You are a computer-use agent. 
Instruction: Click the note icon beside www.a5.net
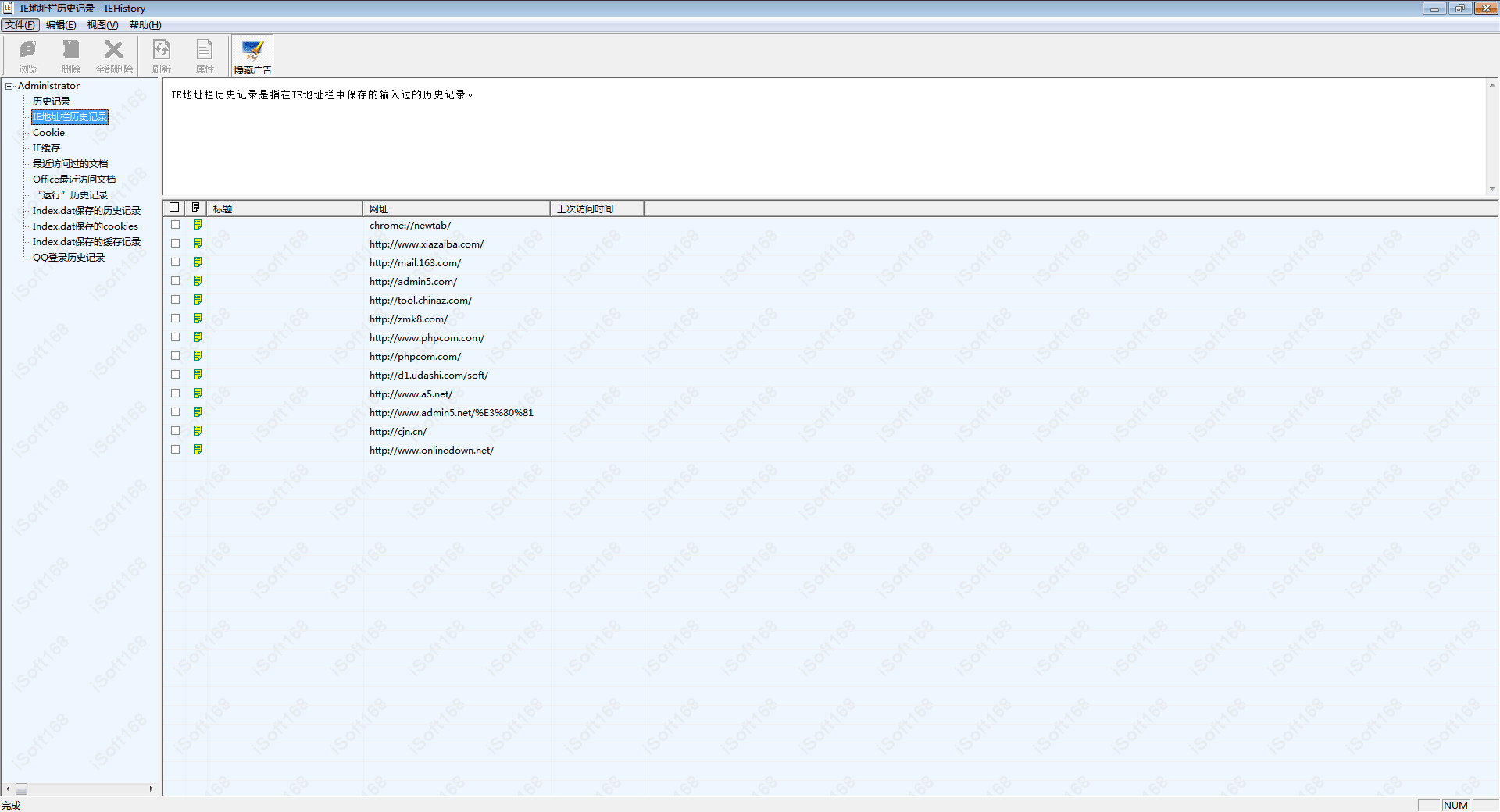[198, 394]
